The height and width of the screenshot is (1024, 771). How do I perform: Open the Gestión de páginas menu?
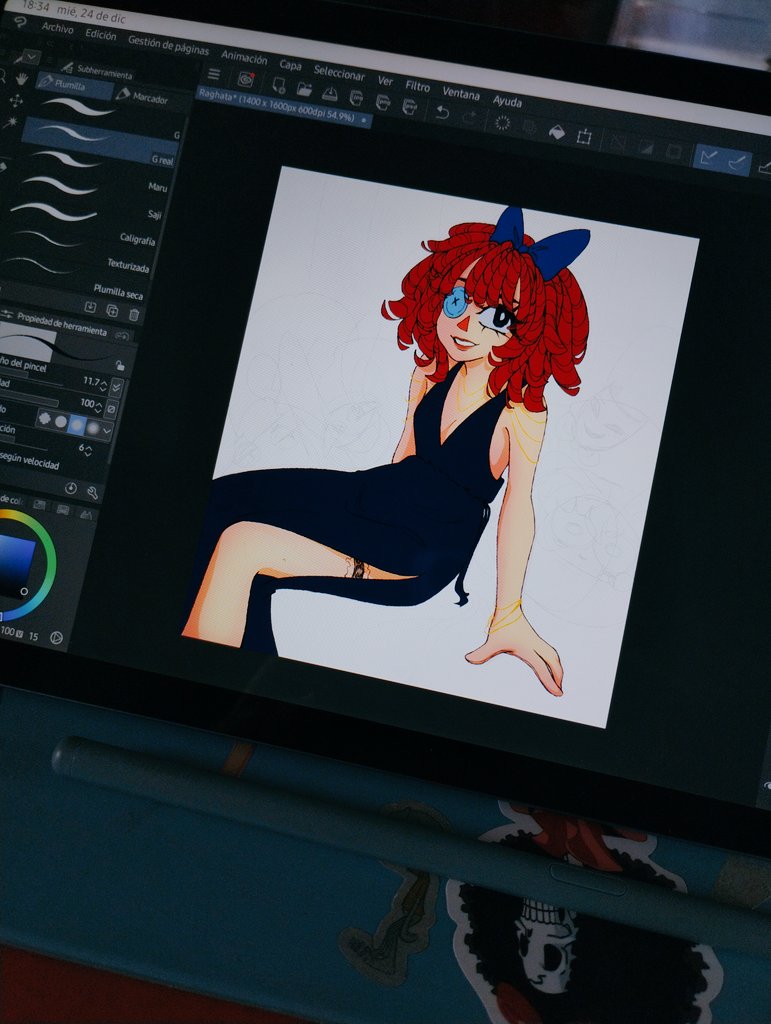click(x=168, y=45)
